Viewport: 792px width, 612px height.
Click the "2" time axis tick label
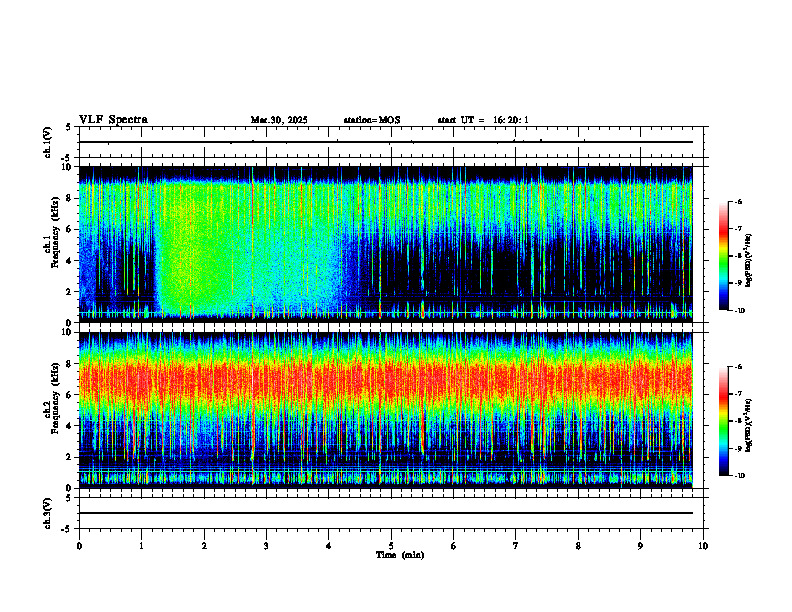click(204, 546)
